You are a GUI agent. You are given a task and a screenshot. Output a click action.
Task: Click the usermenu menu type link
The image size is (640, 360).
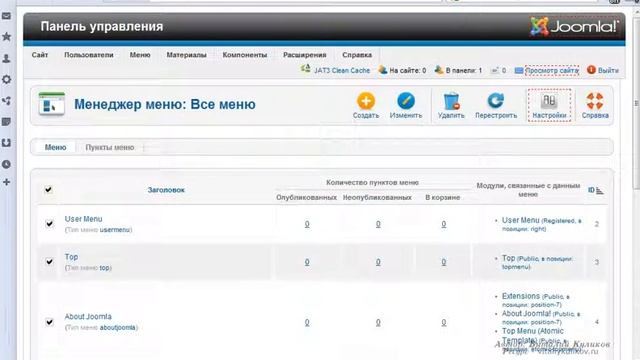point(115,230)
